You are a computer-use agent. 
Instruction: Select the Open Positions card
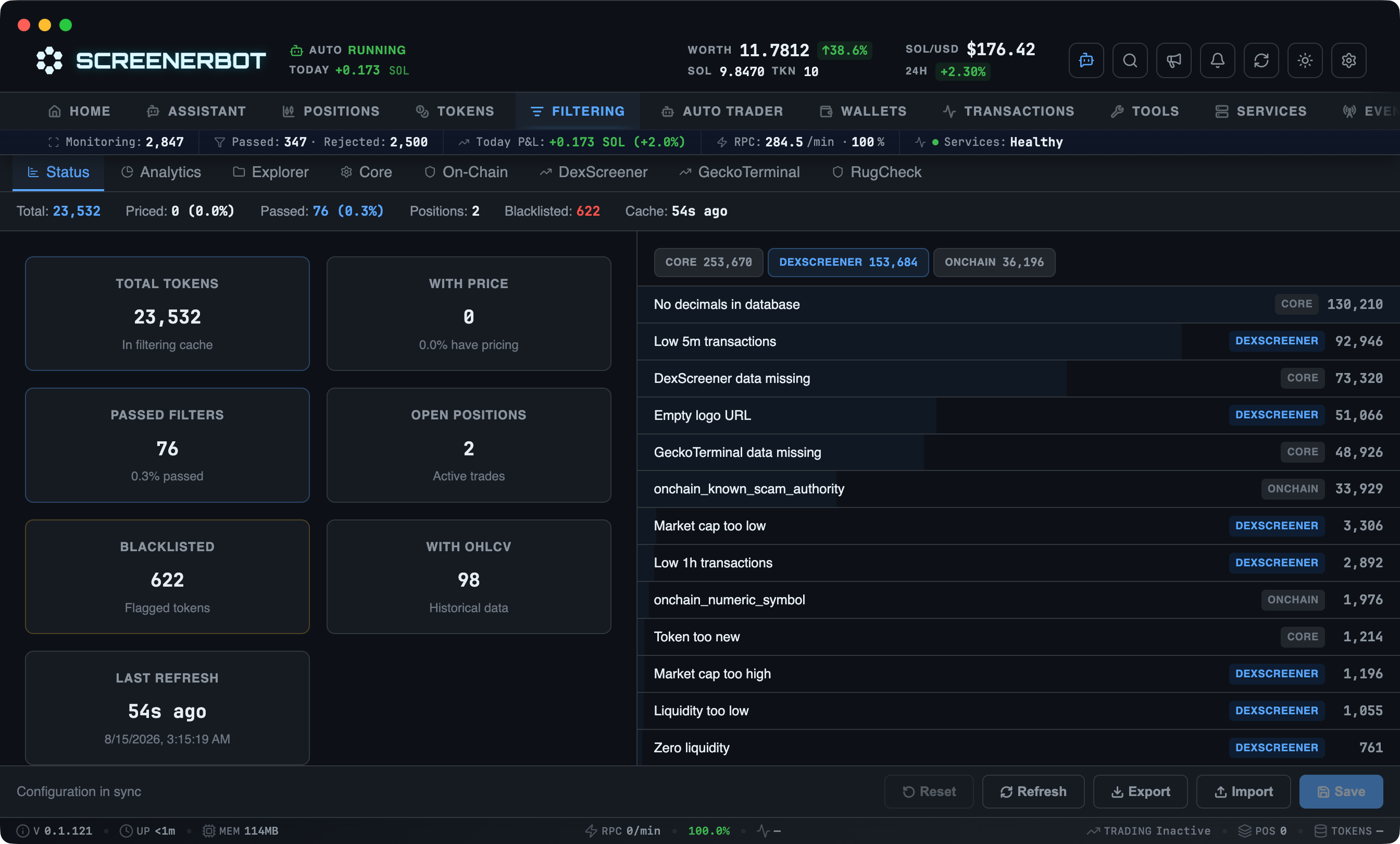click(x=468, y=445)
